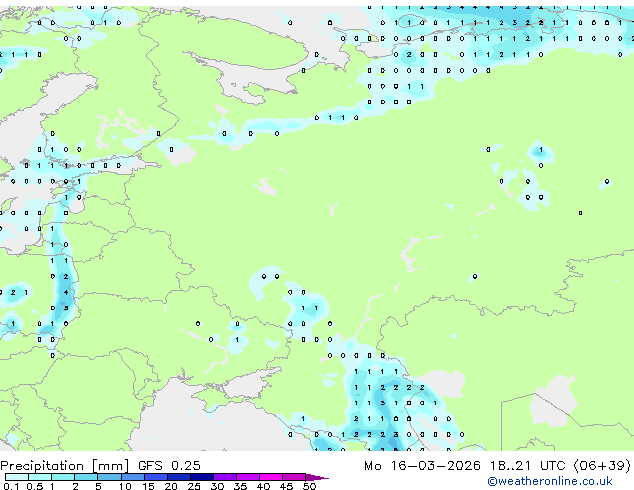Click the 0.5–1 mm legend swatch
Viewport: 634px width, 490px height.
click(x=40, y=477)
